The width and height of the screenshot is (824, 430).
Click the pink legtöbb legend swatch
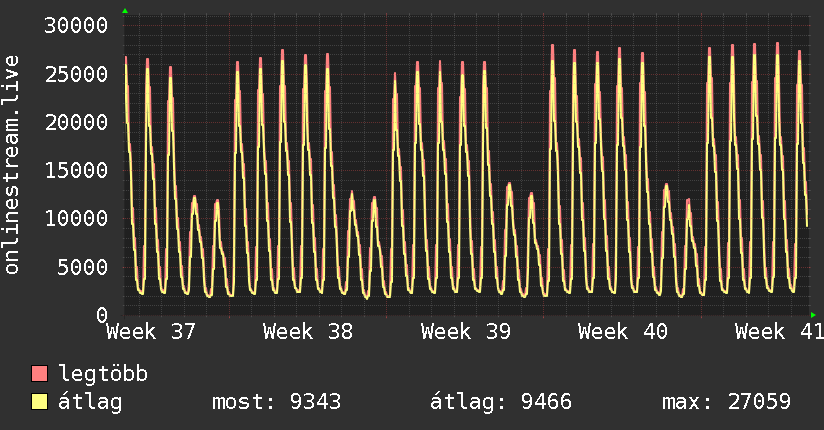[39, 373]
